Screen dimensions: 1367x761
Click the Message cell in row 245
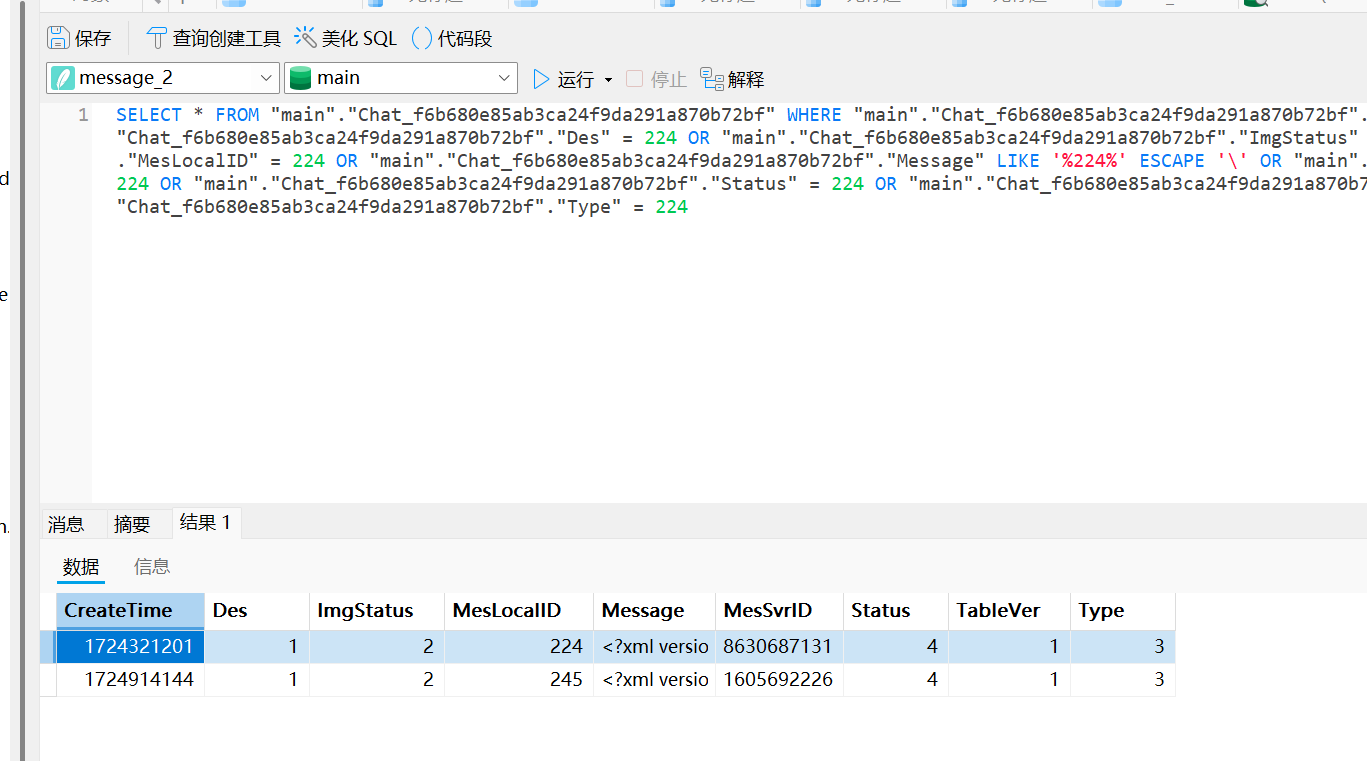point(654,680)
